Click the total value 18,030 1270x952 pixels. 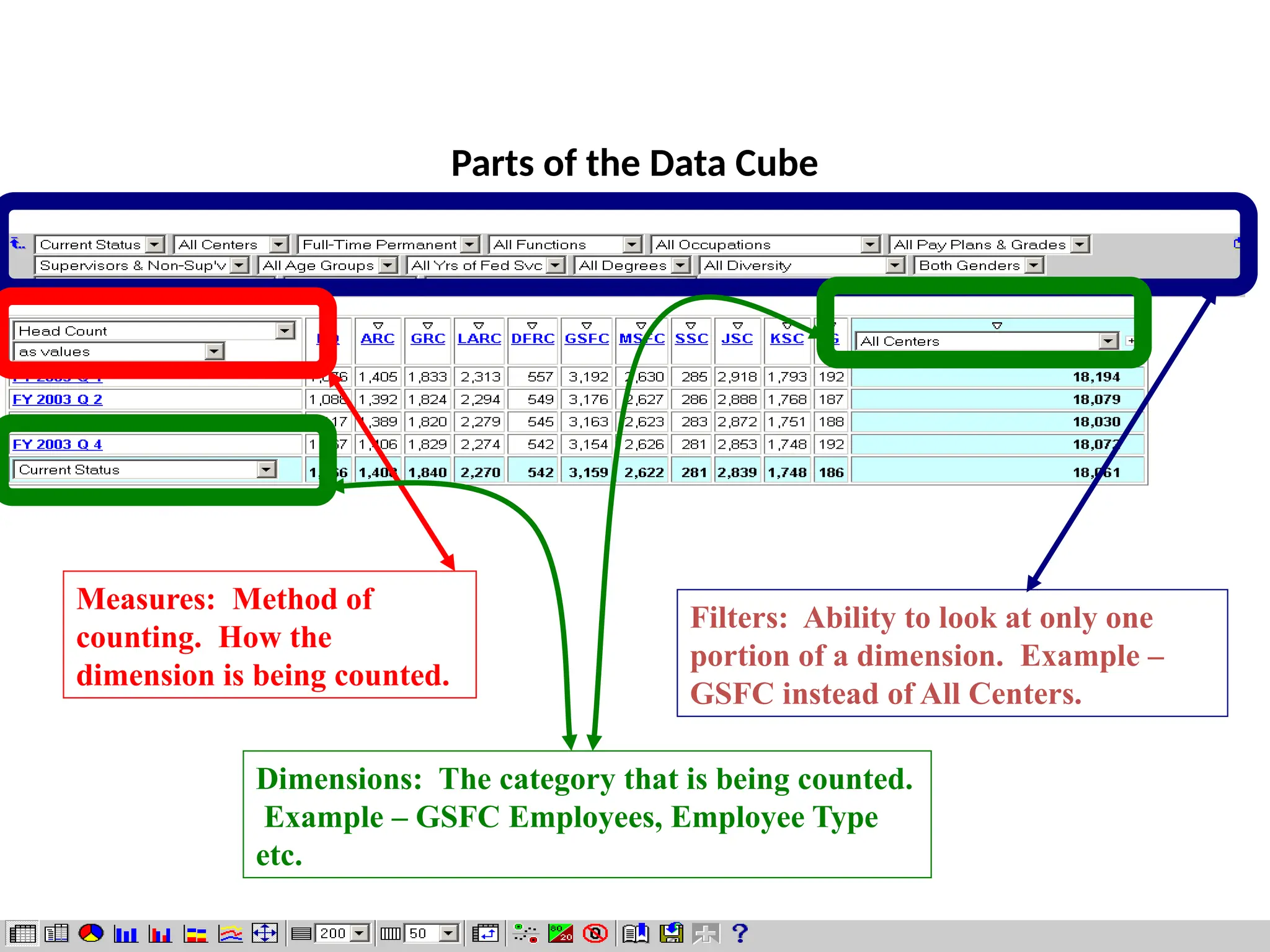(x=1096, y=421)
